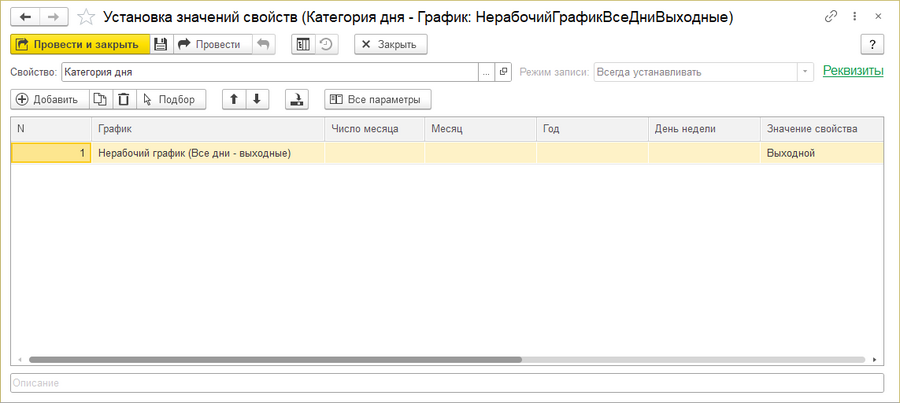Screen dimensions: 900x403
Task: Open the three-dots more menu
Action: click(855, 17)
